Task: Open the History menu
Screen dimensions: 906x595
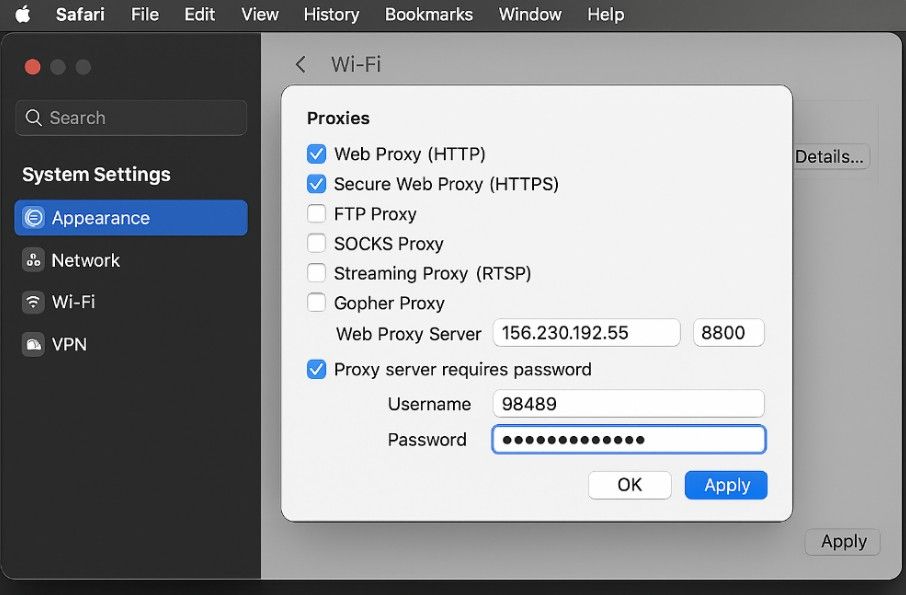Action: point(331,14)
